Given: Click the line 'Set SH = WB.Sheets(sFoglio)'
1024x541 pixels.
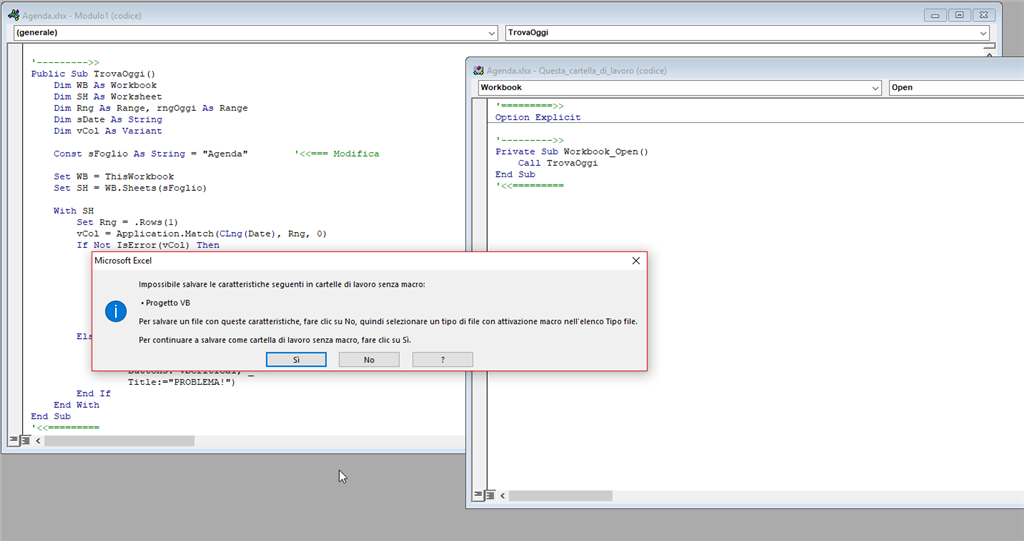Looking at the screenshot, I should coord(130,188).
